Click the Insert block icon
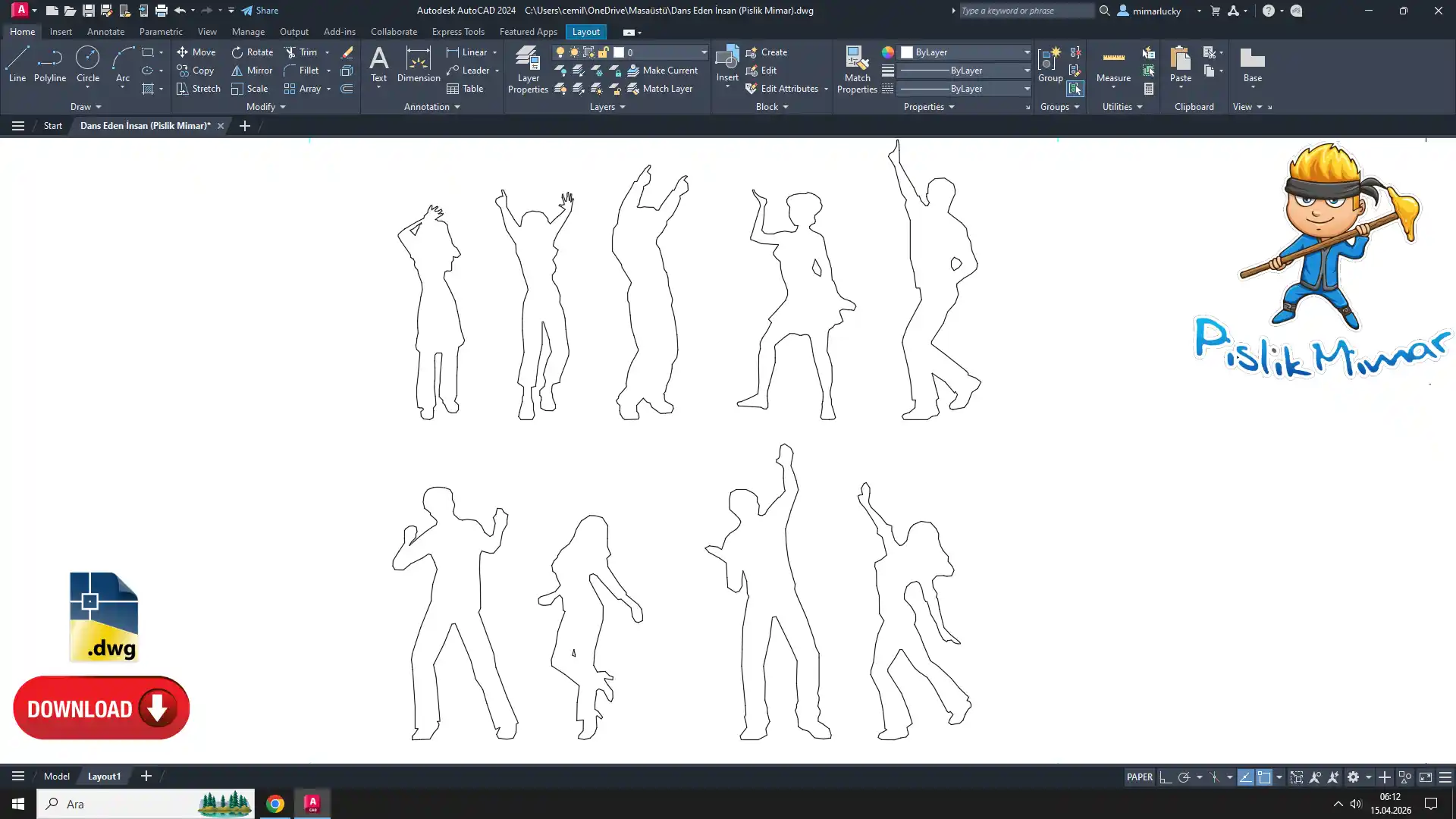This screenshot has height=819, width=1456. 726,59
